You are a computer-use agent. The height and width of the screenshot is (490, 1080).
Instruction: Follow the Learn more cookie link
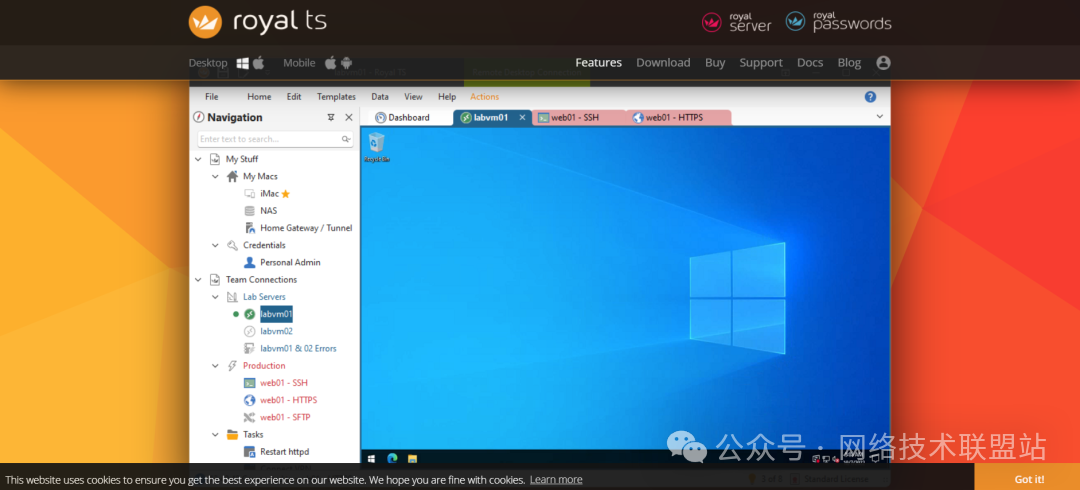point(556,480)
